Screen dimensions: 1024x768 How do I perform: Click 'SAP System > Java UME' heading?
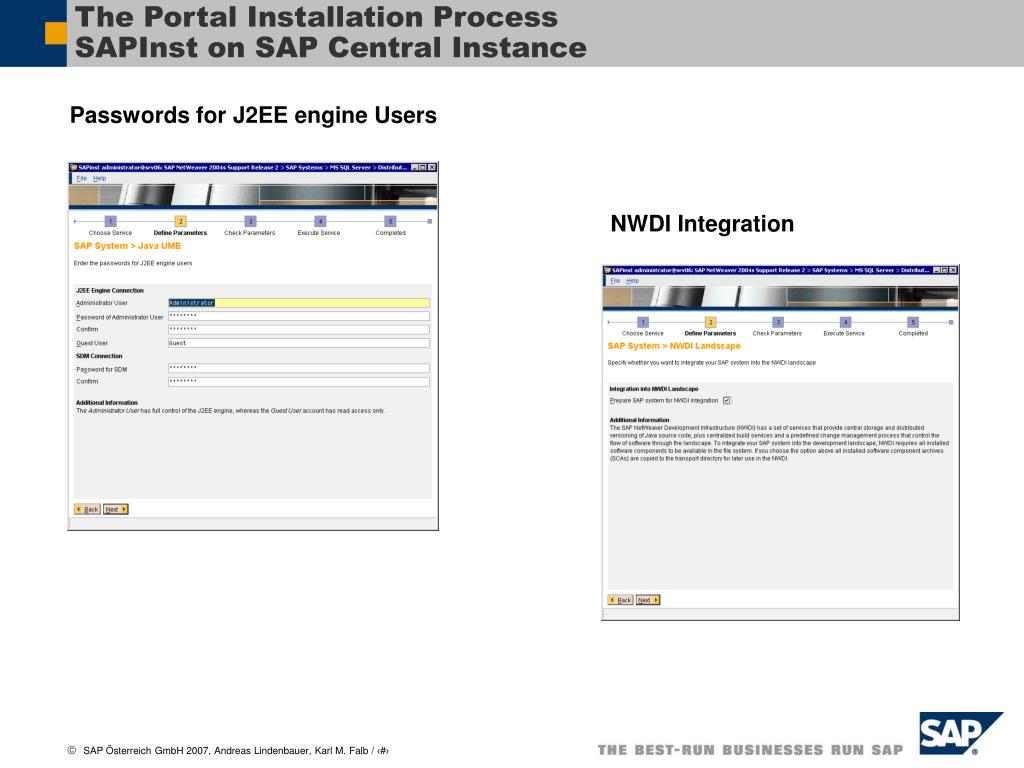[x=127, y=246]
